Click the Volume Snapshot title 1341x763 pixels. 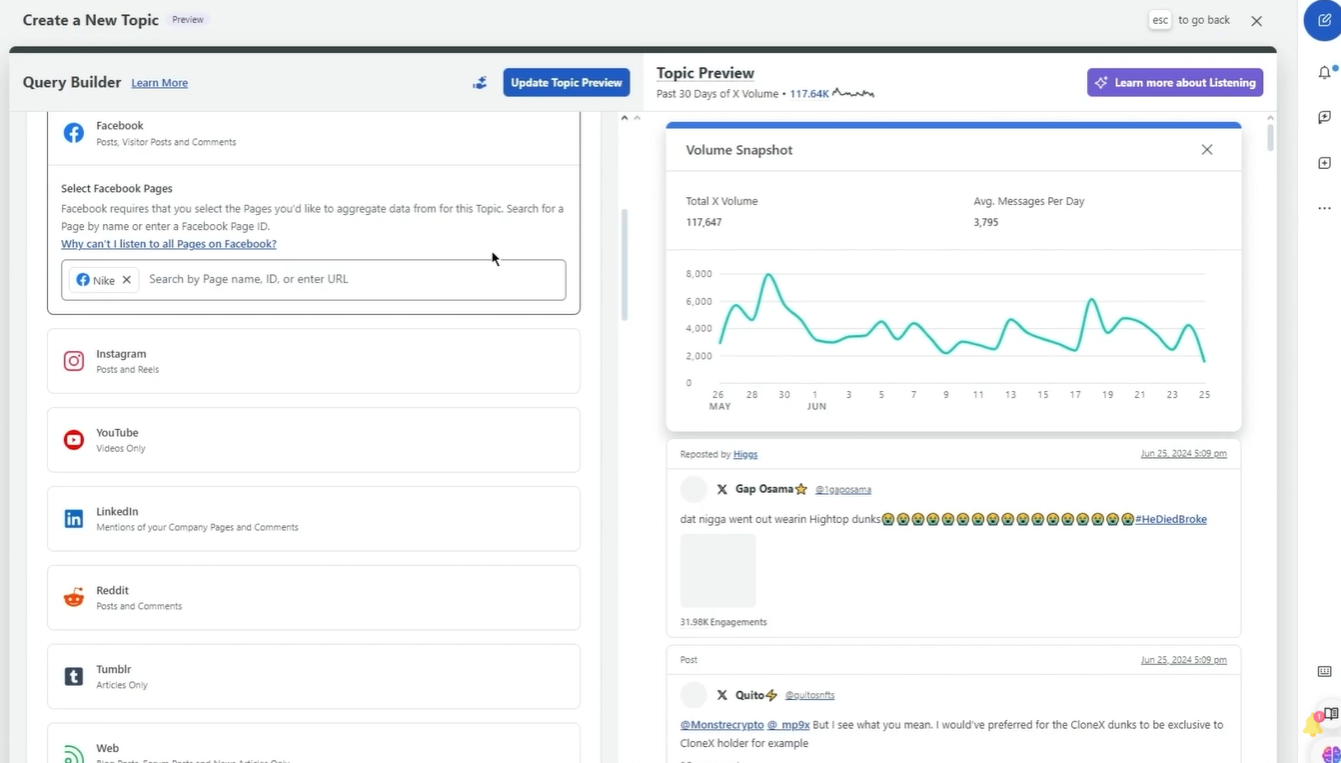pyautogui.click(x=739, y=150)
